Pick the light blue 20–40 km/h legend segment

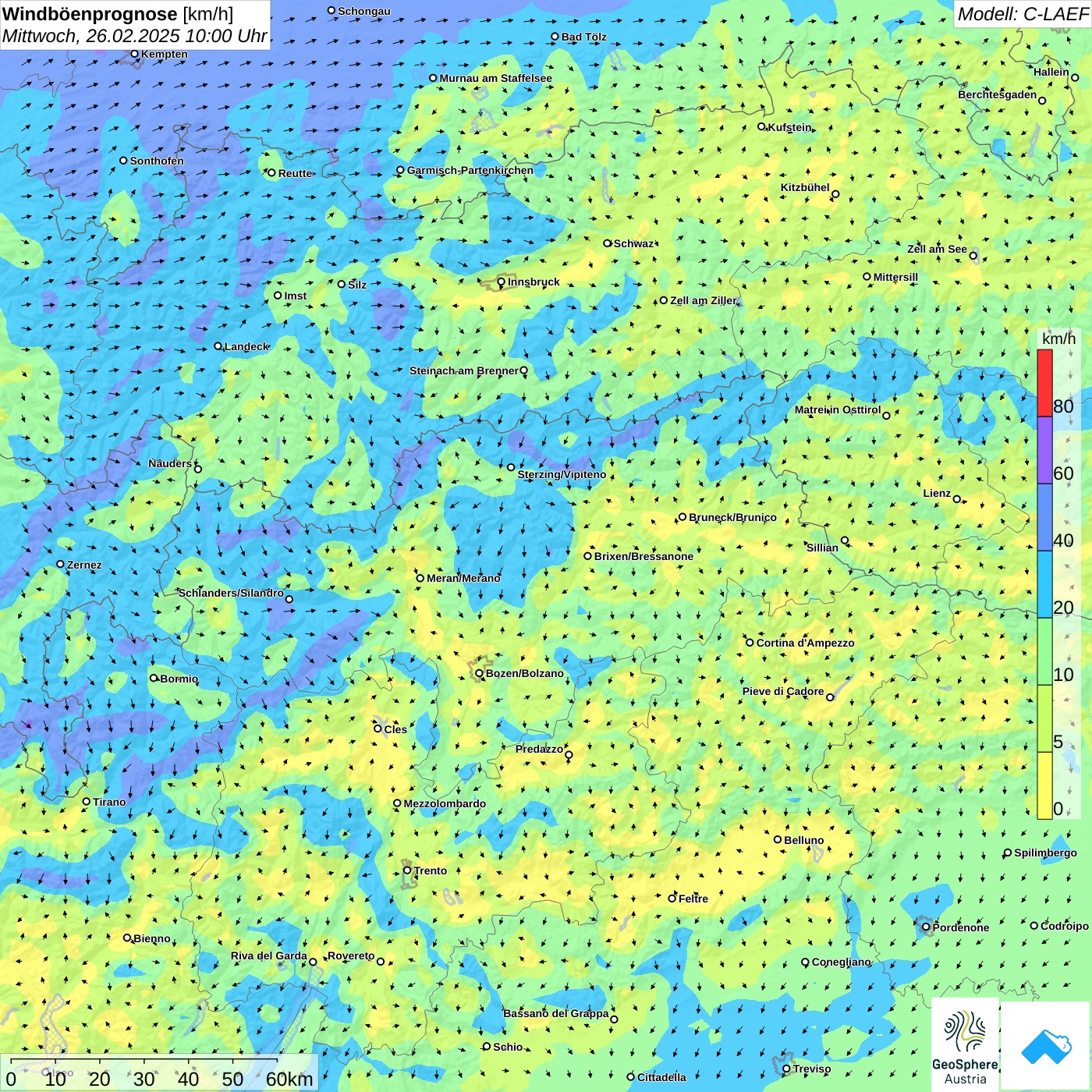1044,585
